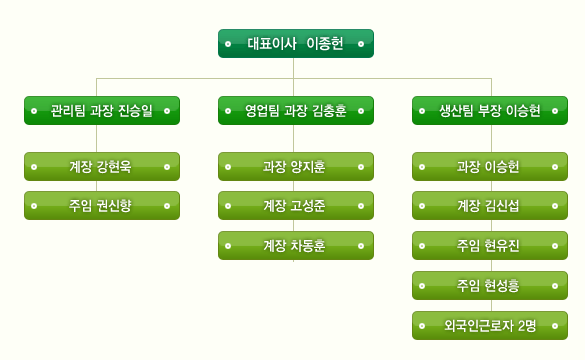This screenshot has width=585, height=360.
Task: Click right dot on 대표이사 이종헌 box
Action: click(x=361, y=44)
